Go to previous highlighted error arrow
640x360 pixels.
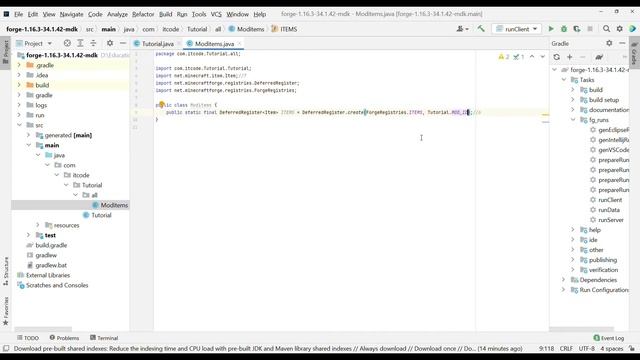point(532,57)
